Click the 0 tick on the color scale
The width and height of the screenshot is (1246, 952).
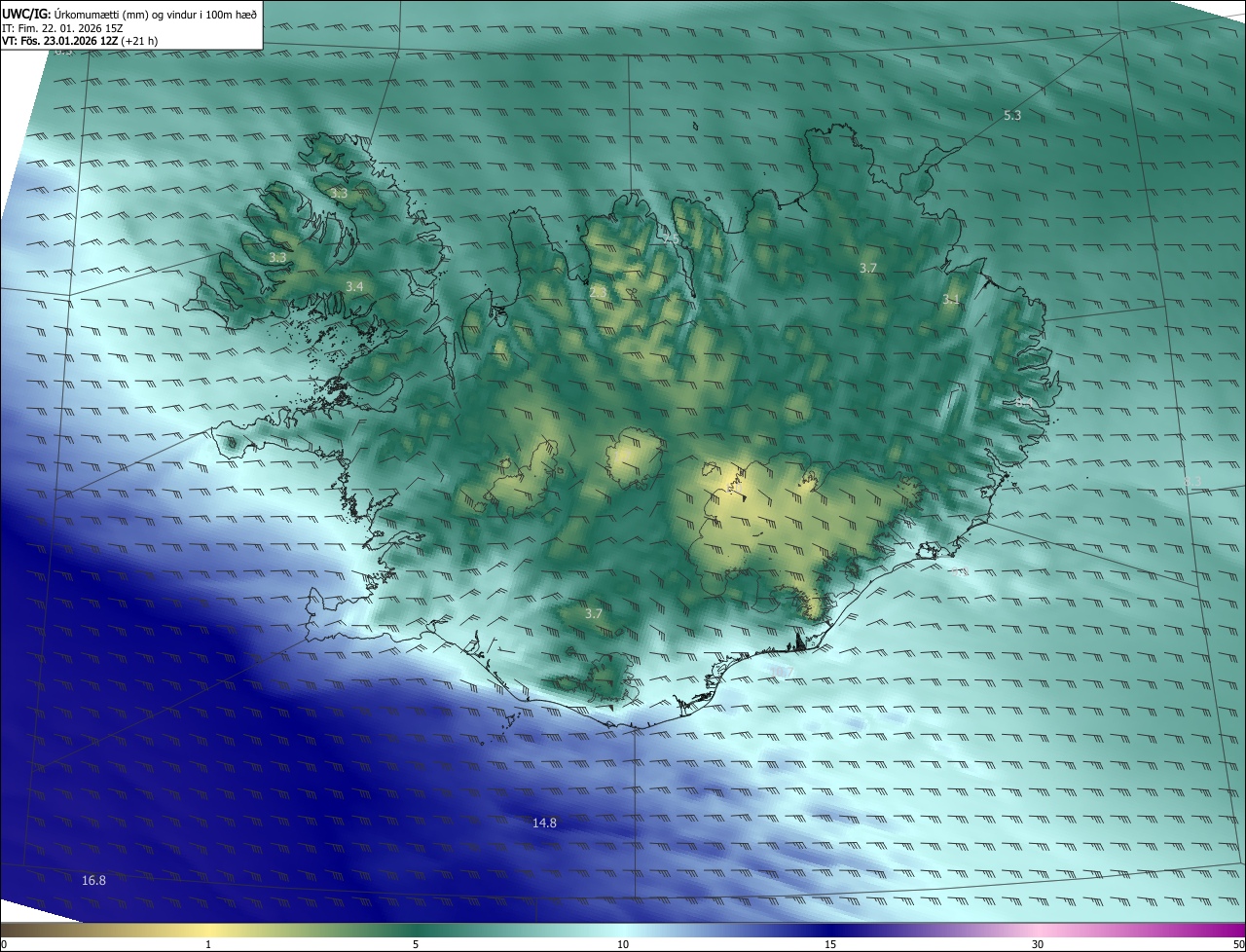[4, 944]
